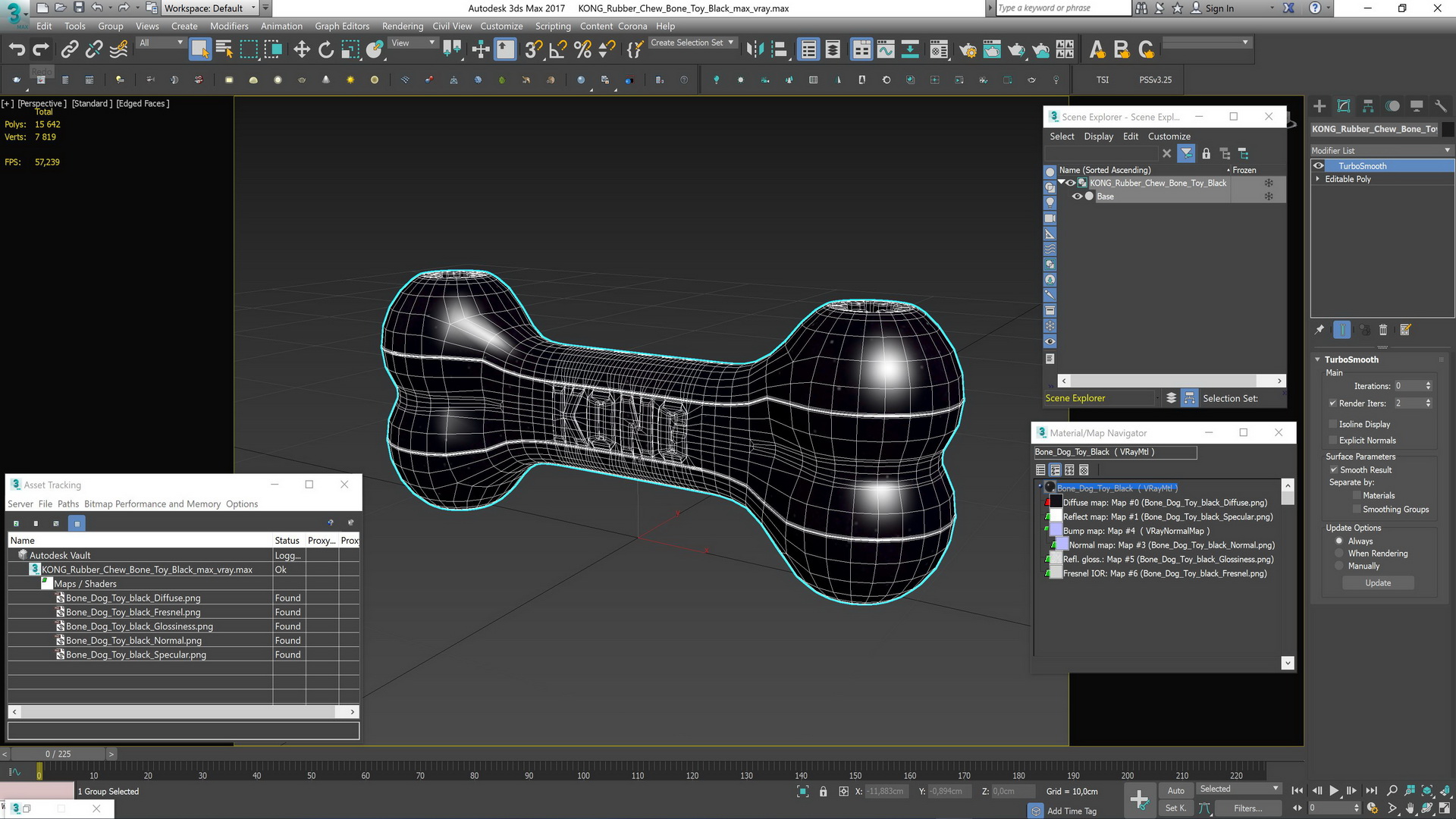
Task: Click the Auto key button
Action: click(x=1175, y=790)
